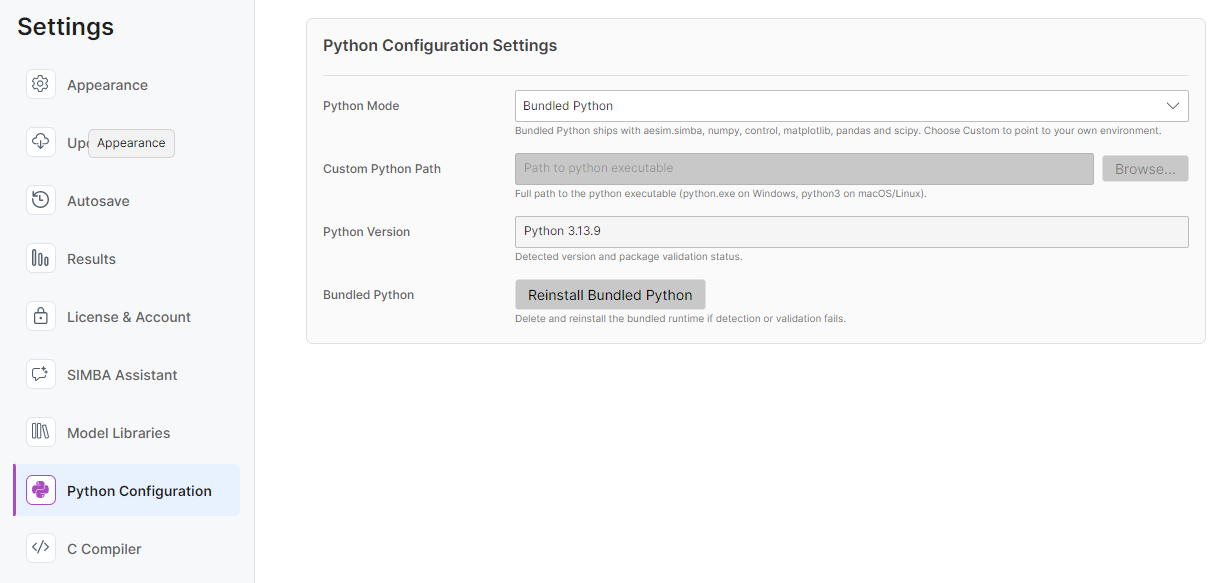Expand Python Mode chevron arrow
Screen dimensions: 1223x583
point(1173,106)
